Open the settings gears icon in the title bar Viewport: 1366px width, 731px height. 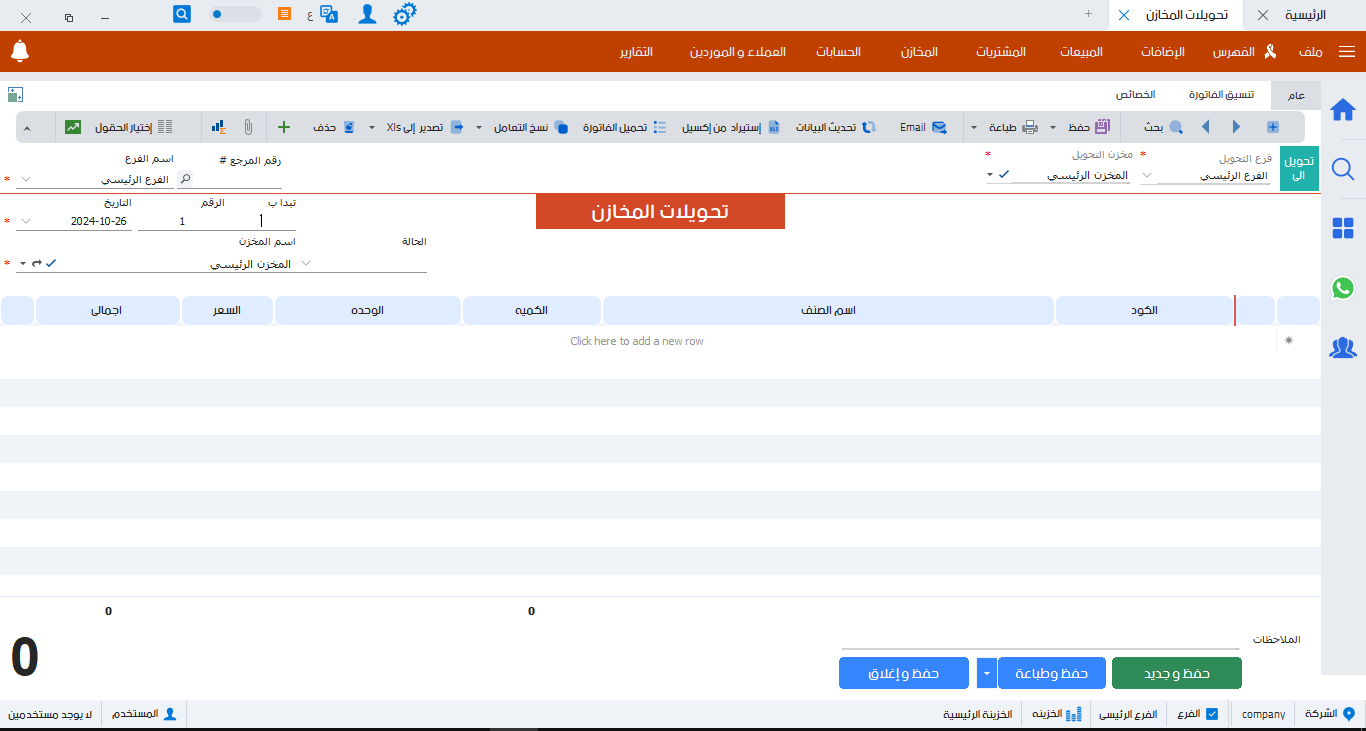pyautogui.click(x=404, y=15)
